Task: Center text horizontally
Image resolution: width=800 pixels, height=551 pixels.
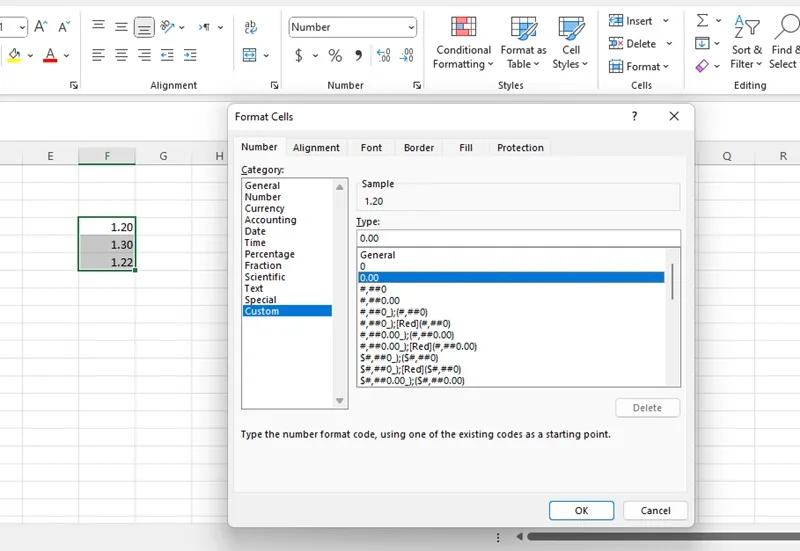Action: (x=121, y=55)
